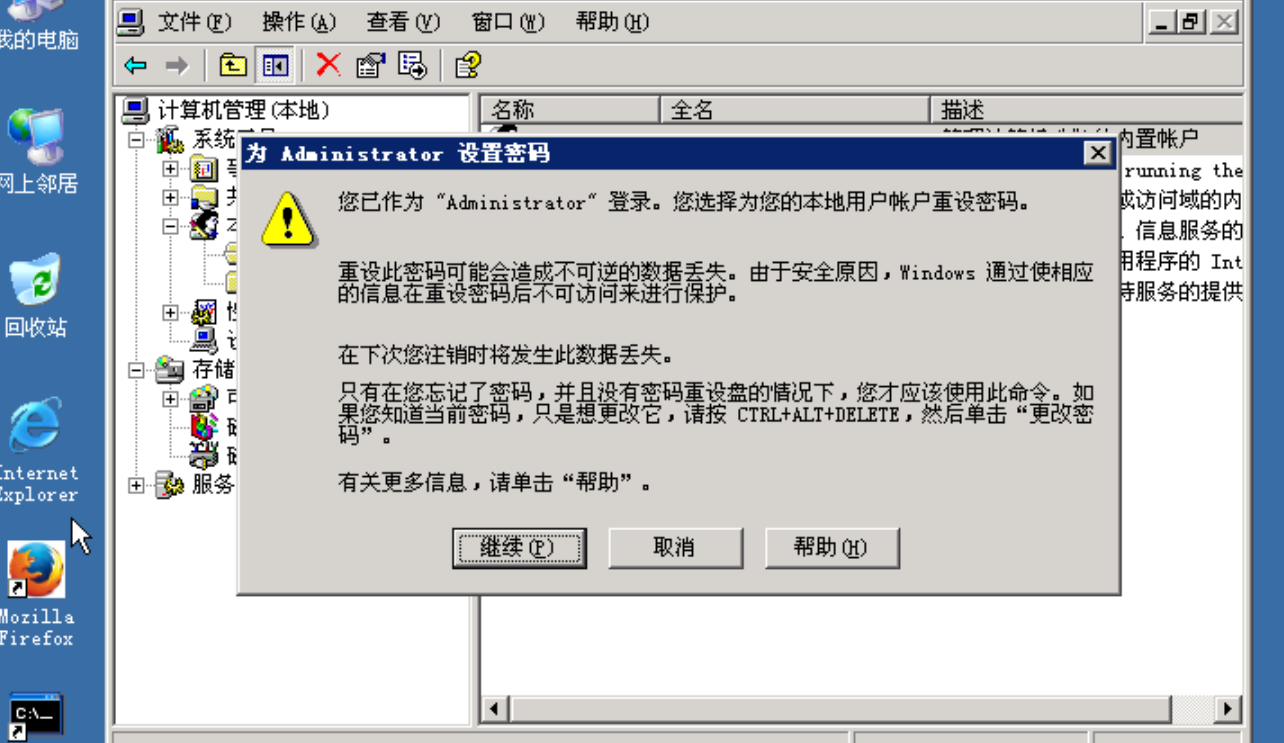1284x743 pixels.
Task: Open the Properties toolbar icon
Action: (x=370, y=66)
